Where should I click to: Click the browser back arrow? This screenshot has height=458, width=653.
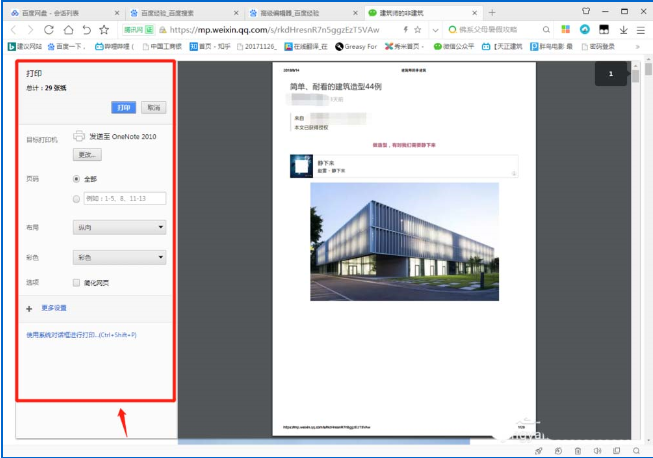point(11,30)
